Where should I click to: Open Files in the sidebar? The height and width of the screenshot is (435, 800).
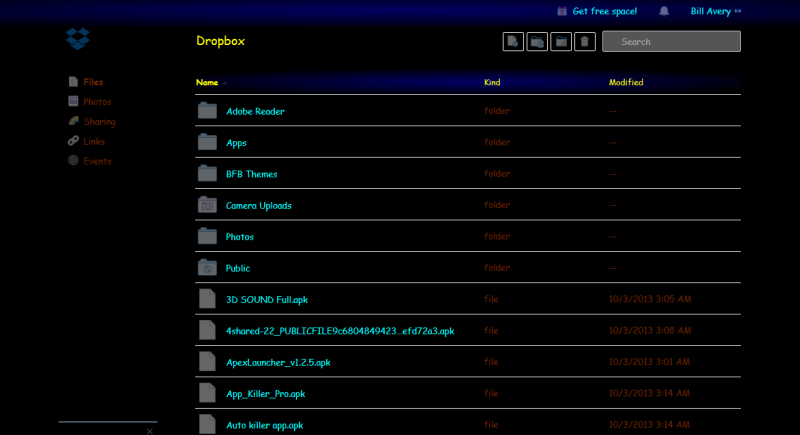point(93,82)
